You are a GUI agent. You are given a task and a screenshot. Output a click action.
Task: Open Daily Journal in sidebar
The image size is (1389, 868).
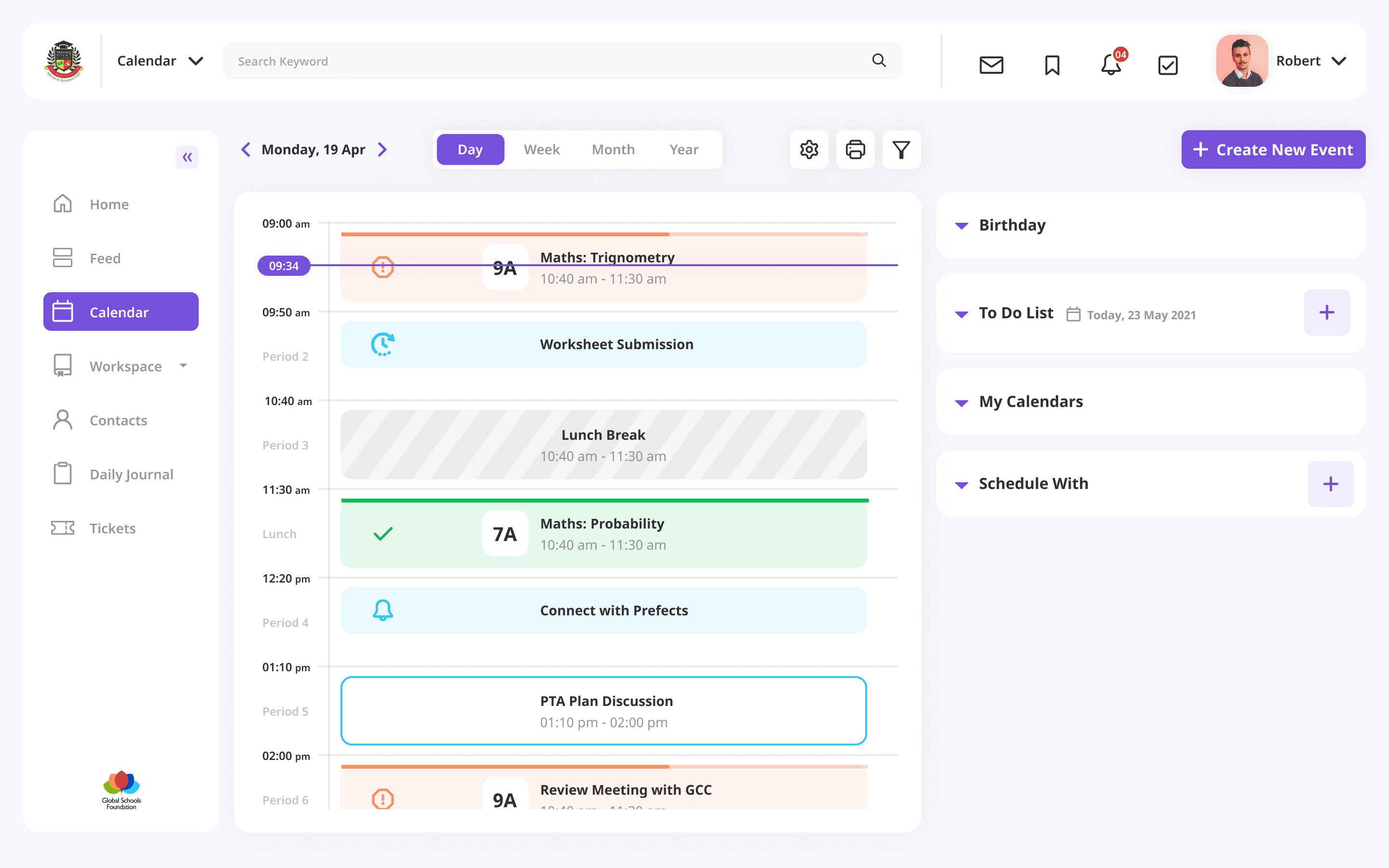click(x=132, y=474)
